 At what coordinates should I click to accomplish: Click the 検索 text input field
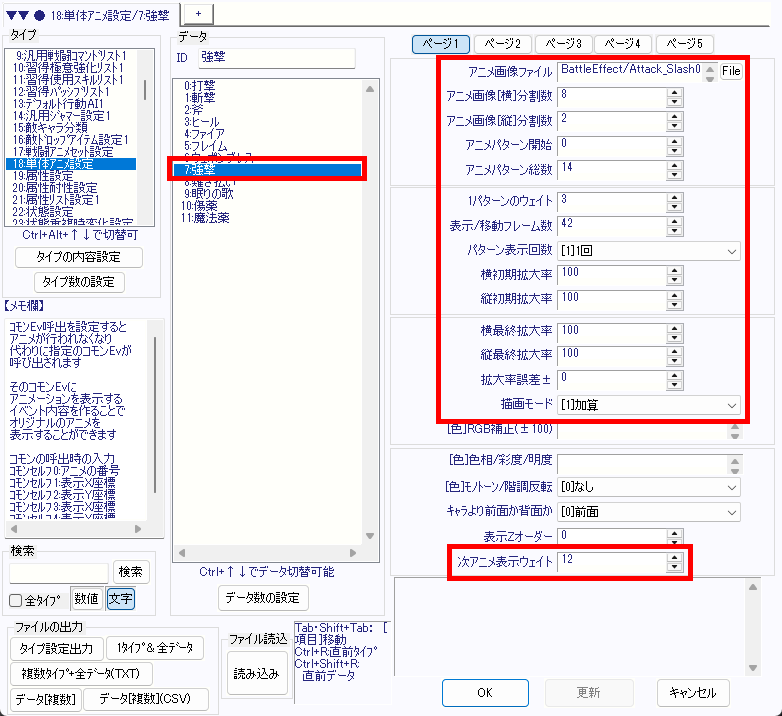tap(59, 572)
